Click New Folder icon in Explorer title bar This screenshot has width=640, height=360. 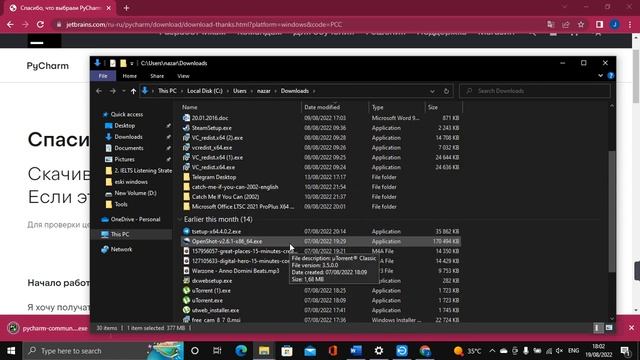pyautogui.click(x=123, y=63)
